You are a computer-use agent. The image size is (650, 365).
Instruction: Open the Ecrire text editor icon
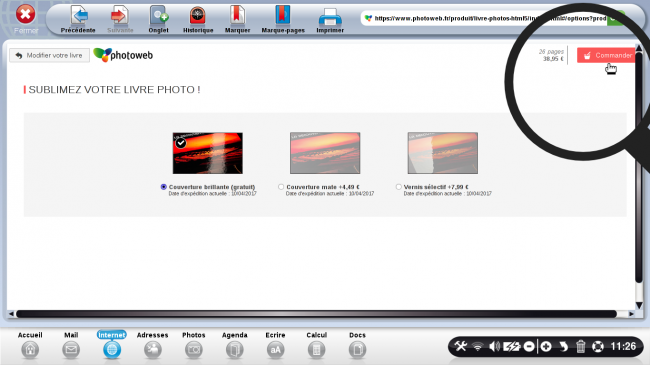coord(275,350)
